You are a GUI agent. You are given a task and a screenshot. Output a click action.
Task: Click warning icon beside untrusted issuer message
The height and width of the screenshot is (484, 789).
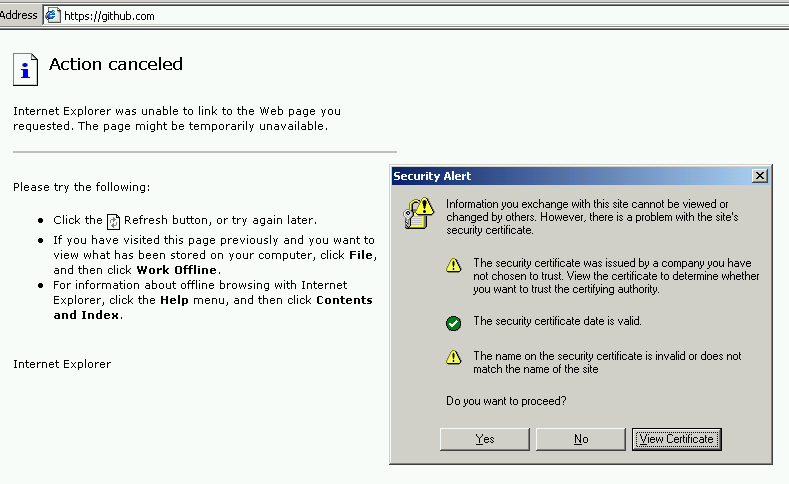coord(454,266)
